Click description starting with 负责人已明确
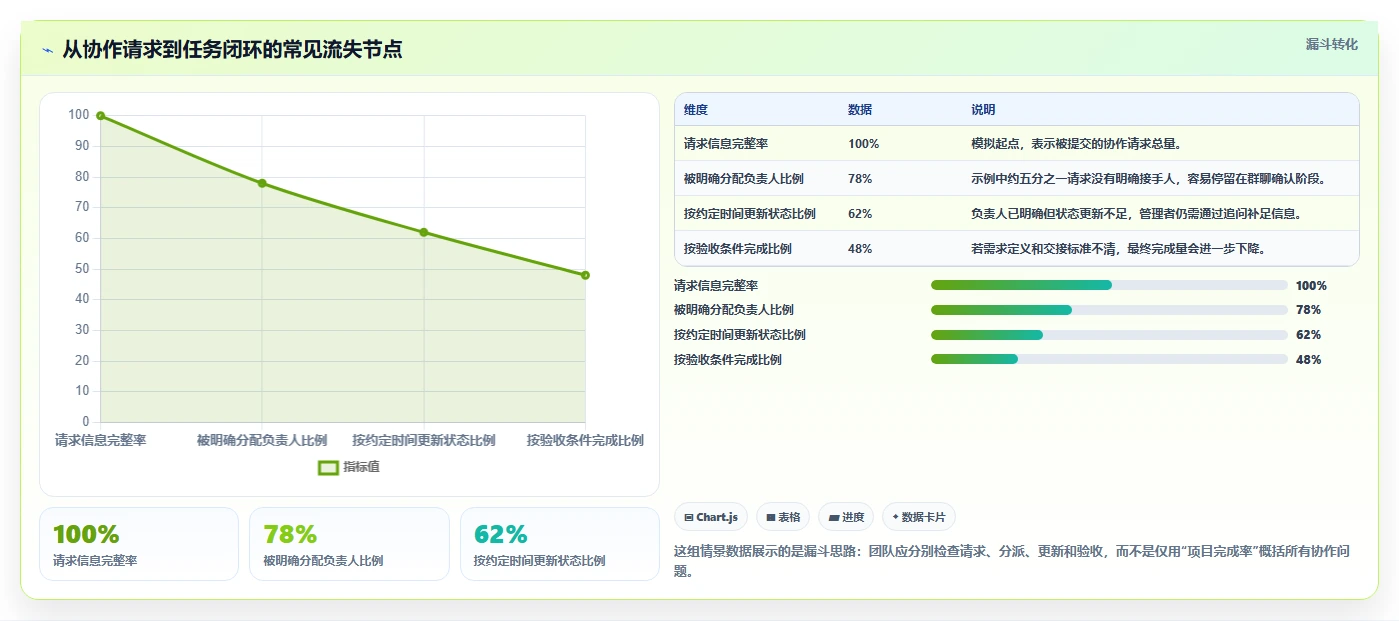1399x621 pixels. coord(1136,214)
